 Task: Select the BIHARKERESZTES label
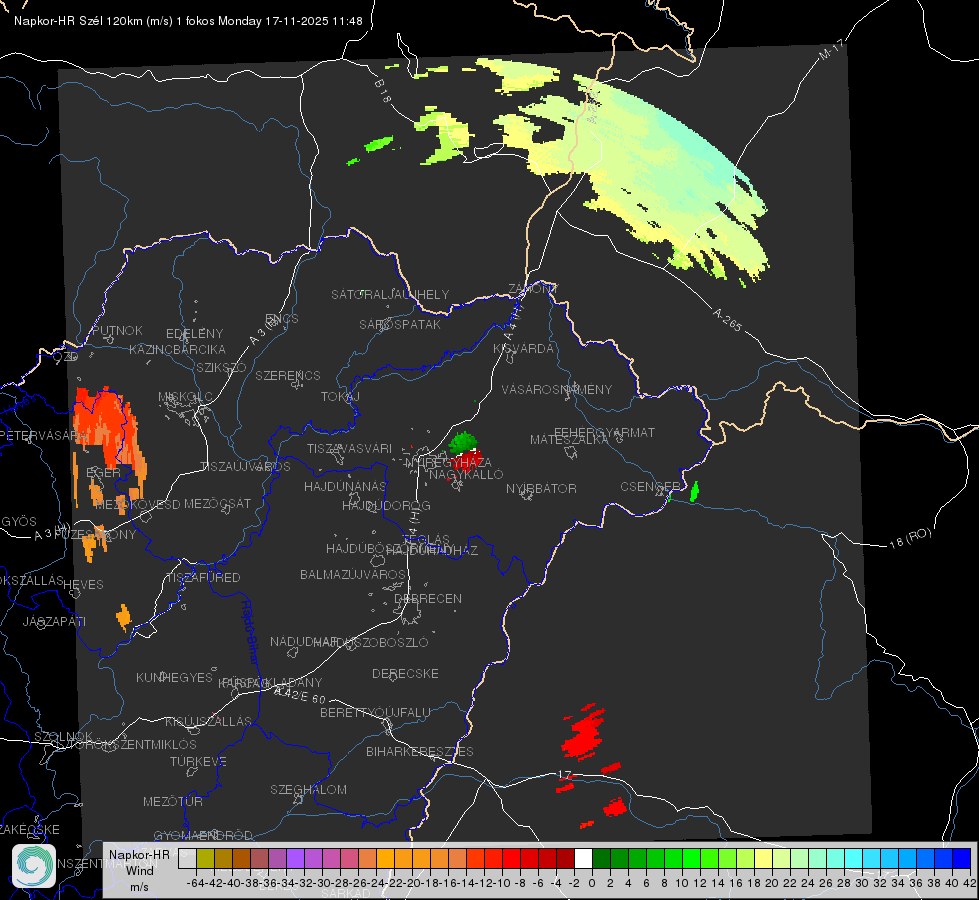pyautogui.click(x=420, y=751)
